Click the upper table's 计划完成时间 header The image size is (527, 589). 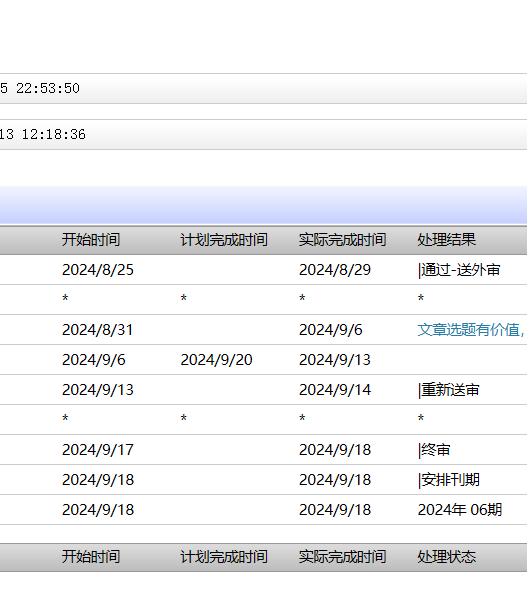click(224, 240)
